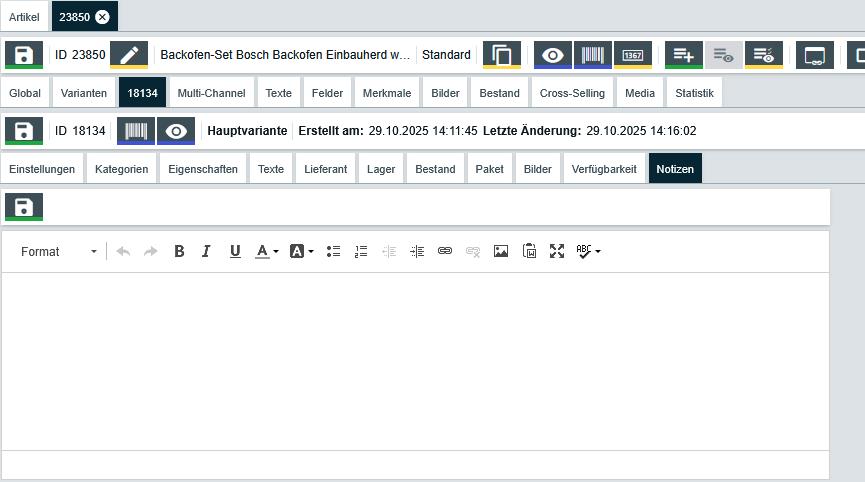Maximize the notes editor to fullscreen

[557, 251]
